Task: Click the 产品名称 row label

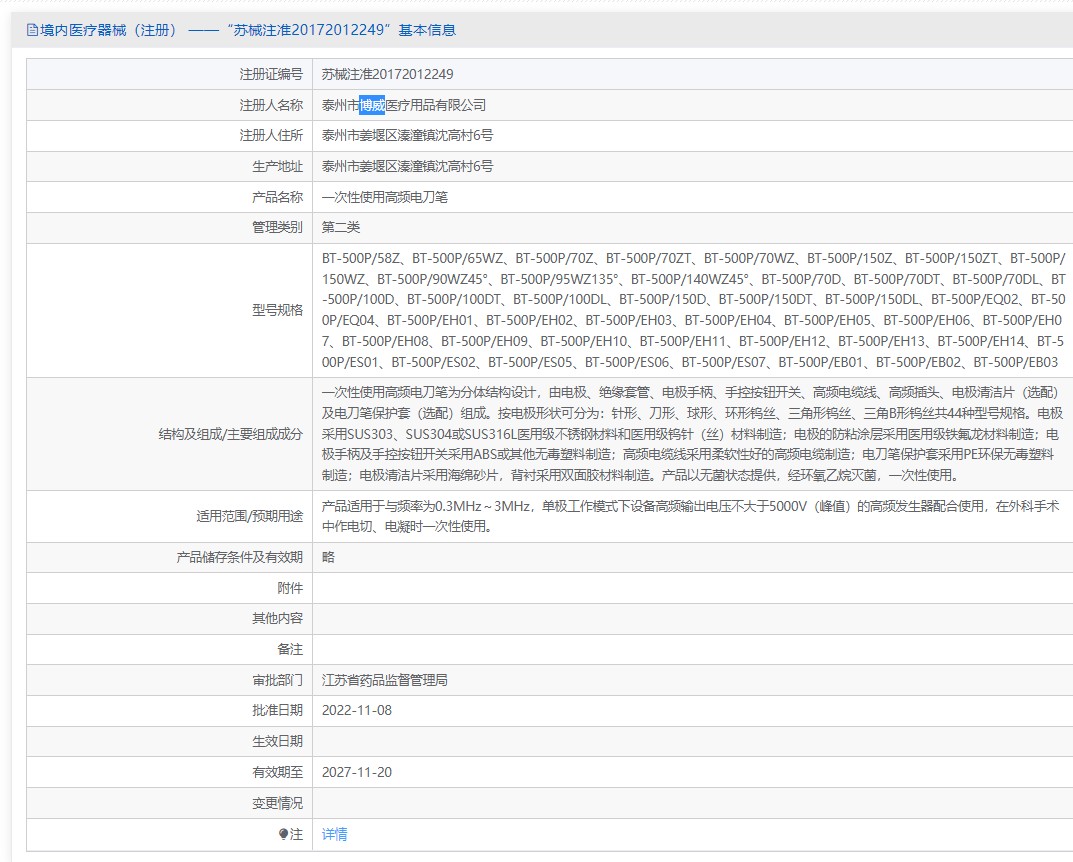Action: 277,197
